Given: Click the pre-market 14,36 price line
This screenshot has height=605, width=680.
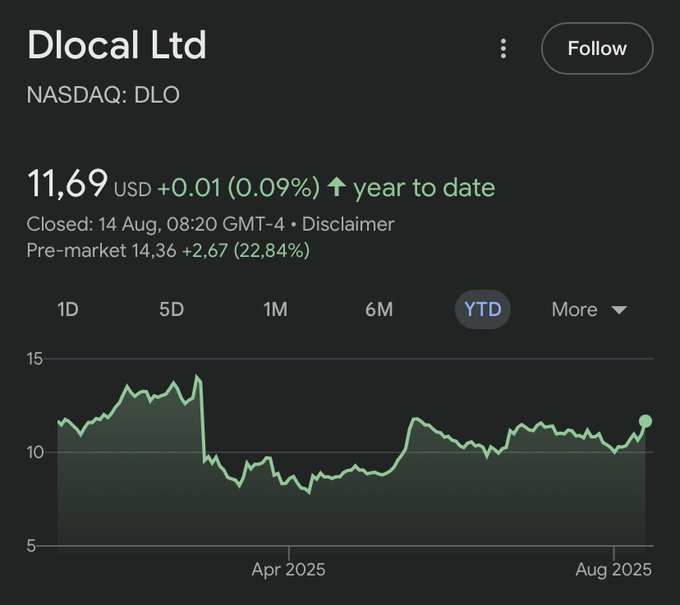Looking at the screenshot, I should click(168, 251).
